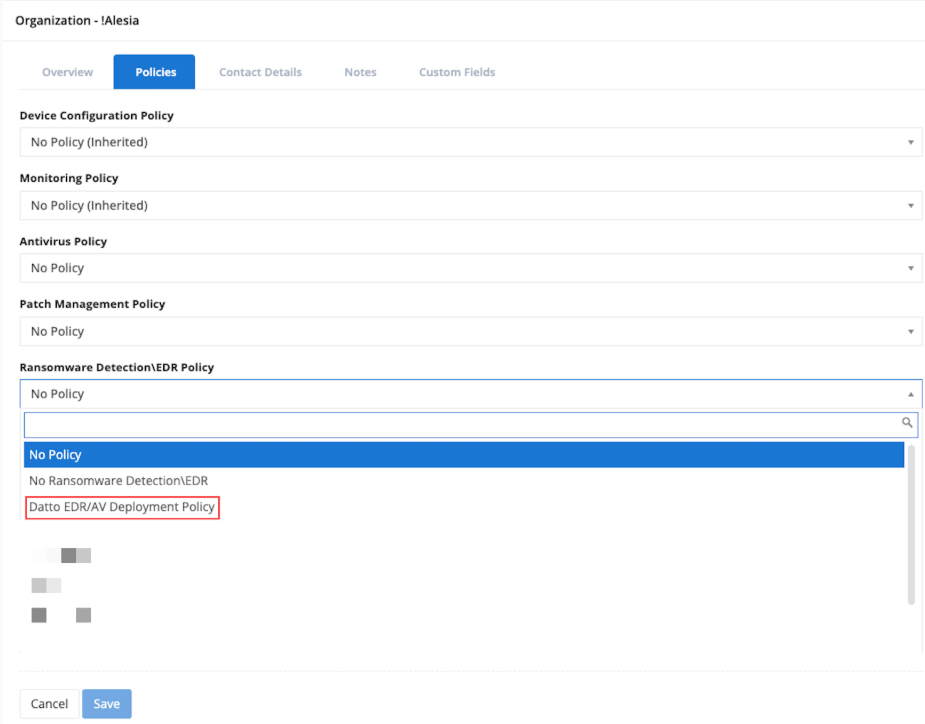
Task: Click the Device Configuration Policy dropdown arrow
Action: click(910, 143)
